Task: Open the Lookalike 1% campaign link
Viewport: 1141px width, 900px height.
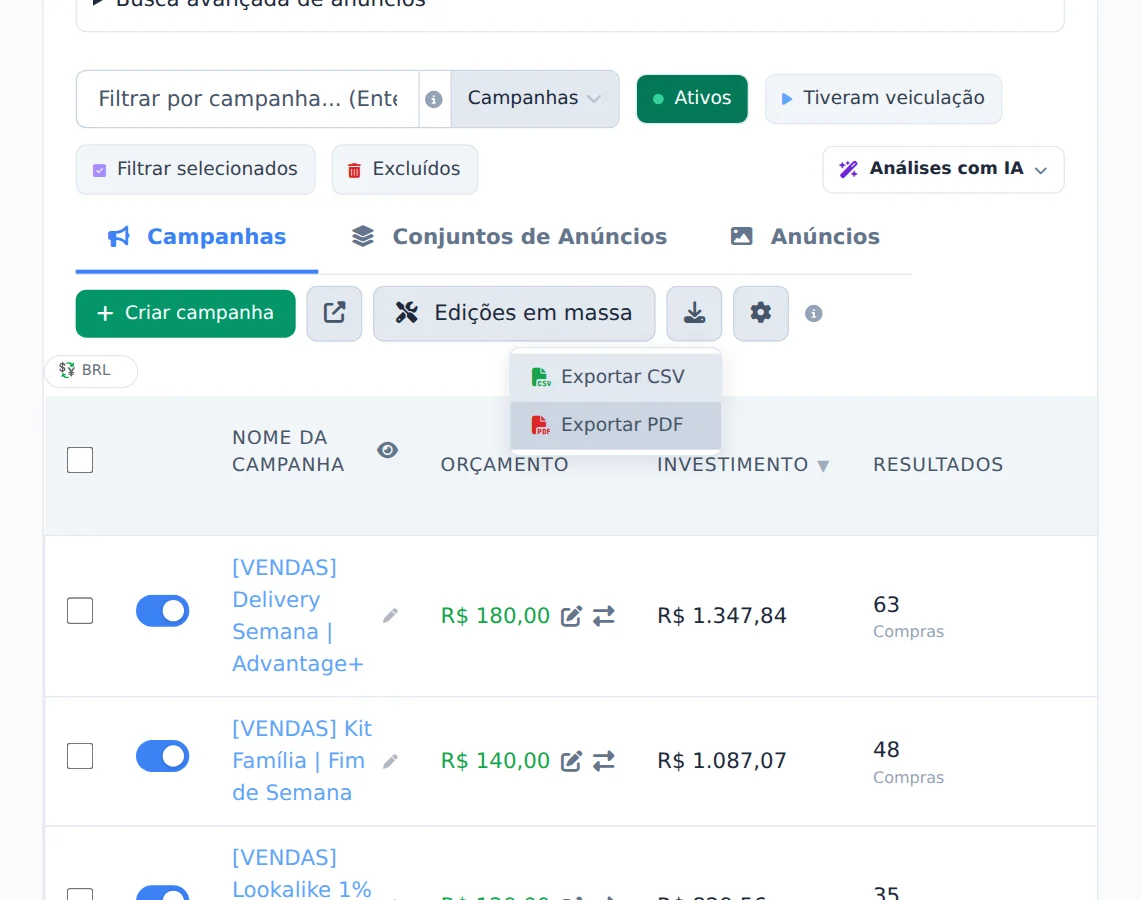Action: pos(302,876)
